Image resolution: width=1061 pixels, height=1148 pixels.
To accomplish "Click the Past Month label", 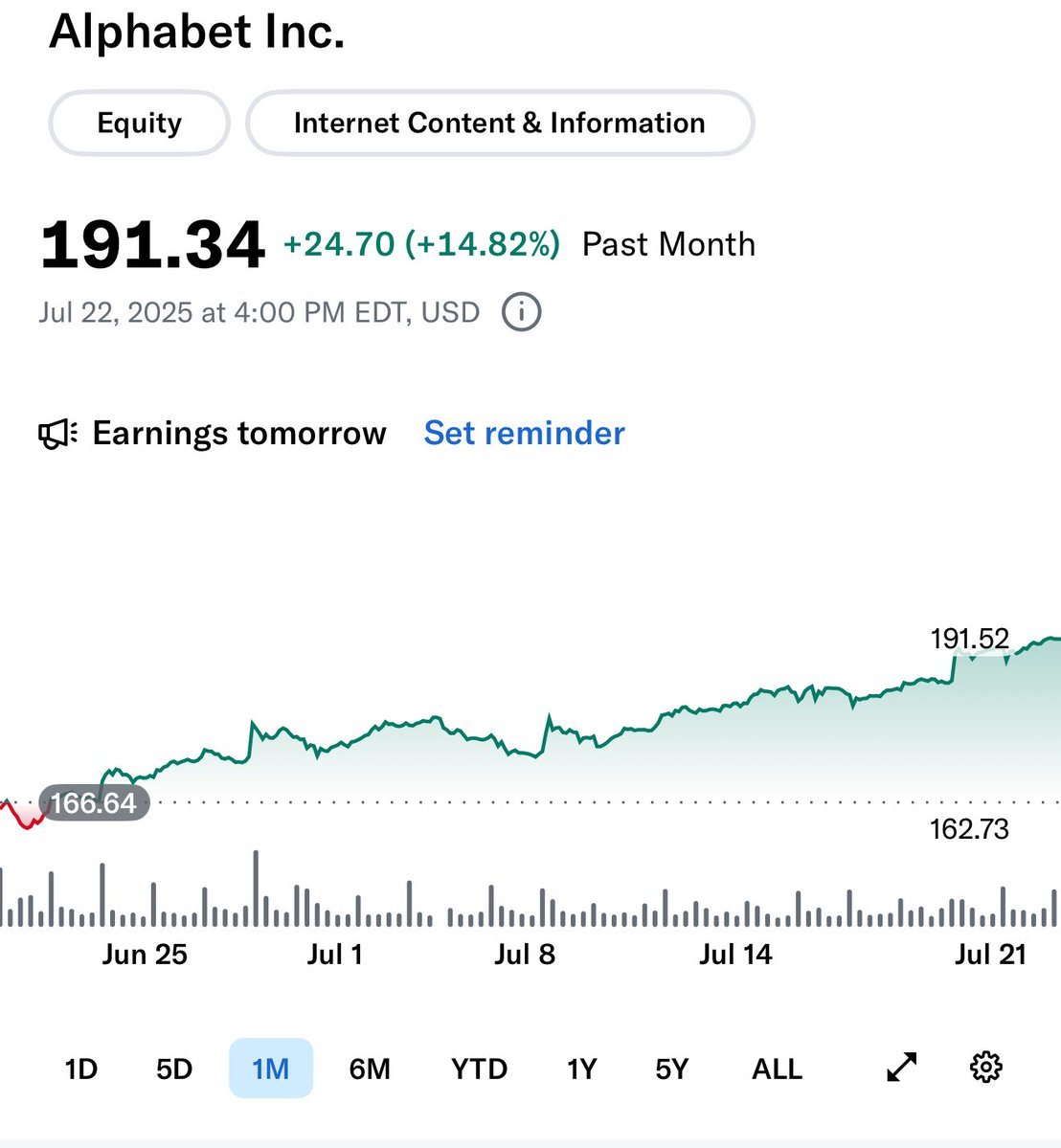I will click(x=668, y=244).
